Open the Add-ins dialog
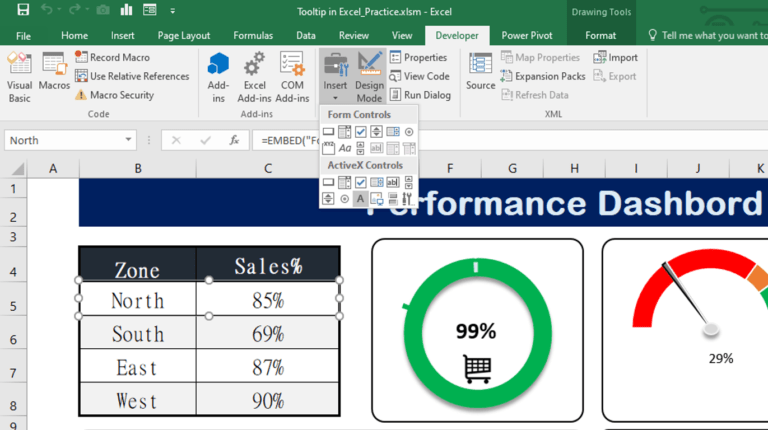768x430 pixels. tap(218, 77)
